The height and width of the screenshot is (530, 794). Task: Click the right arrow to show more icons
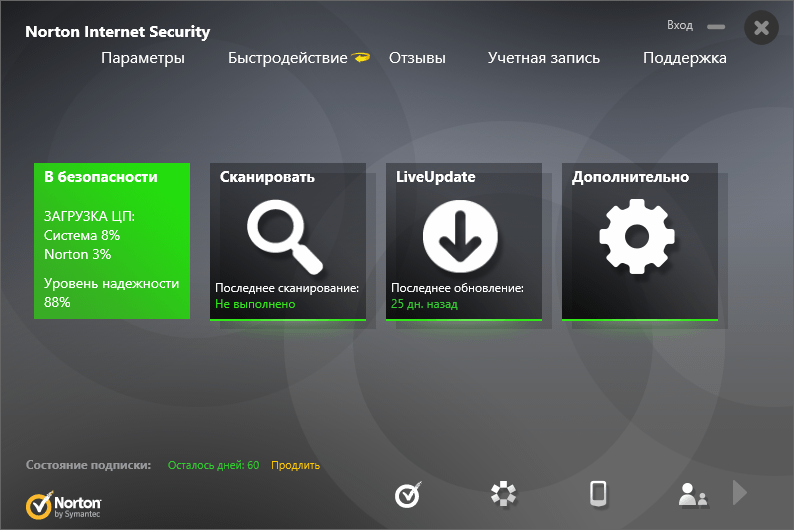click(x=740, y=493)
